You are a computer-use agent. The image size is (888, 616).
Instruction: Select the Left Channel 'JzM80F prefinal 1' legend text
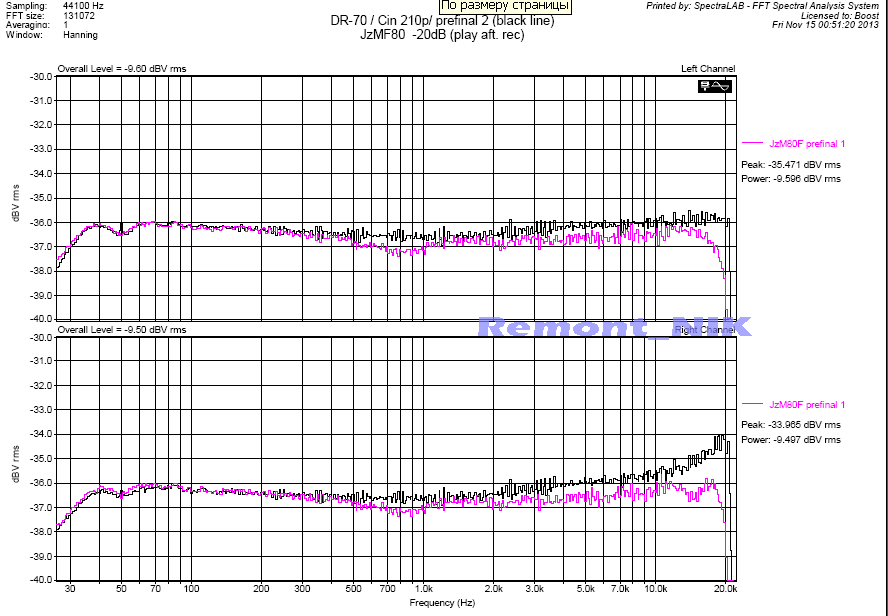point(807,144)
